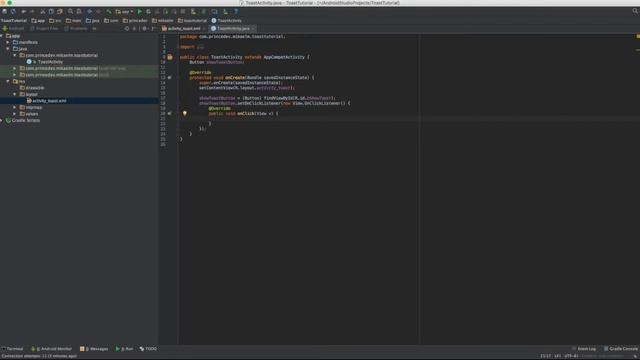
Task: Click the UTF-8 encoding status entry
Action: tap(571, 356)
